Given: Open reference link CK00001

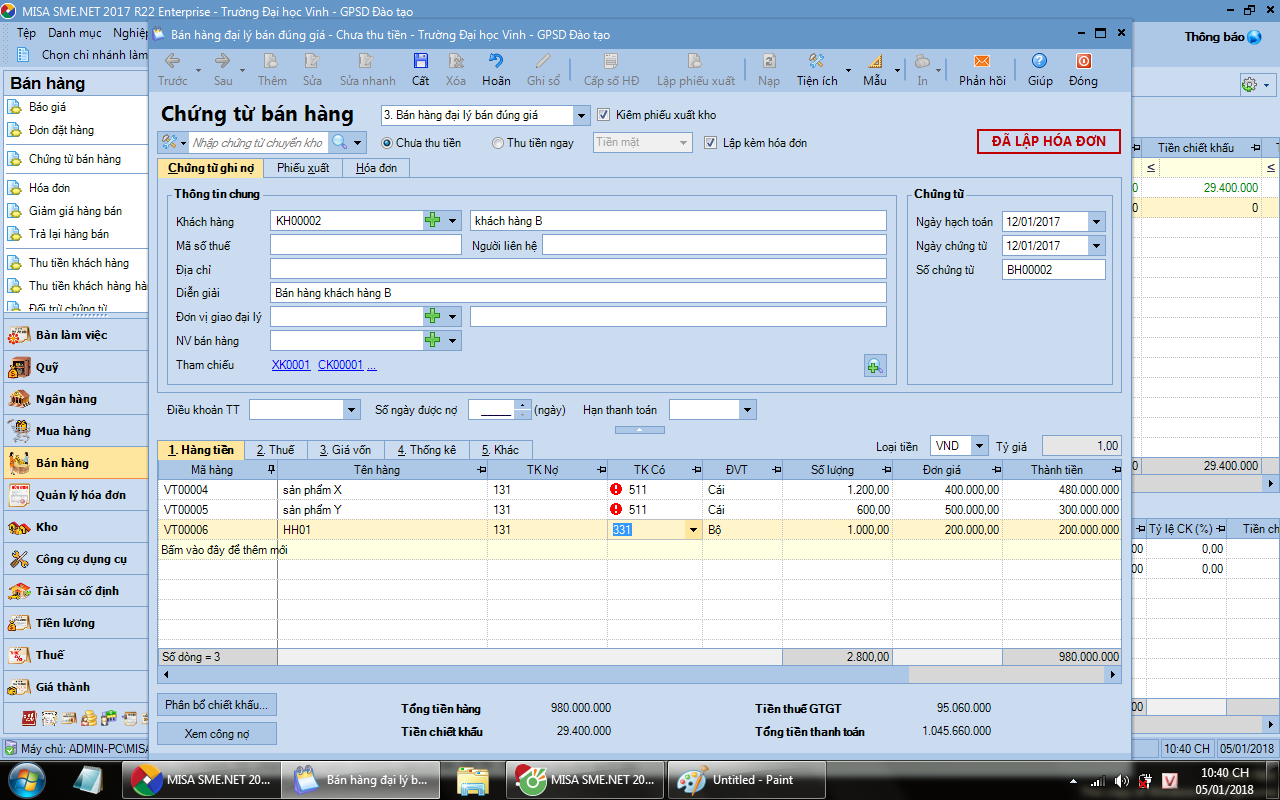Looking at the screenshot, I should (340, 366).
